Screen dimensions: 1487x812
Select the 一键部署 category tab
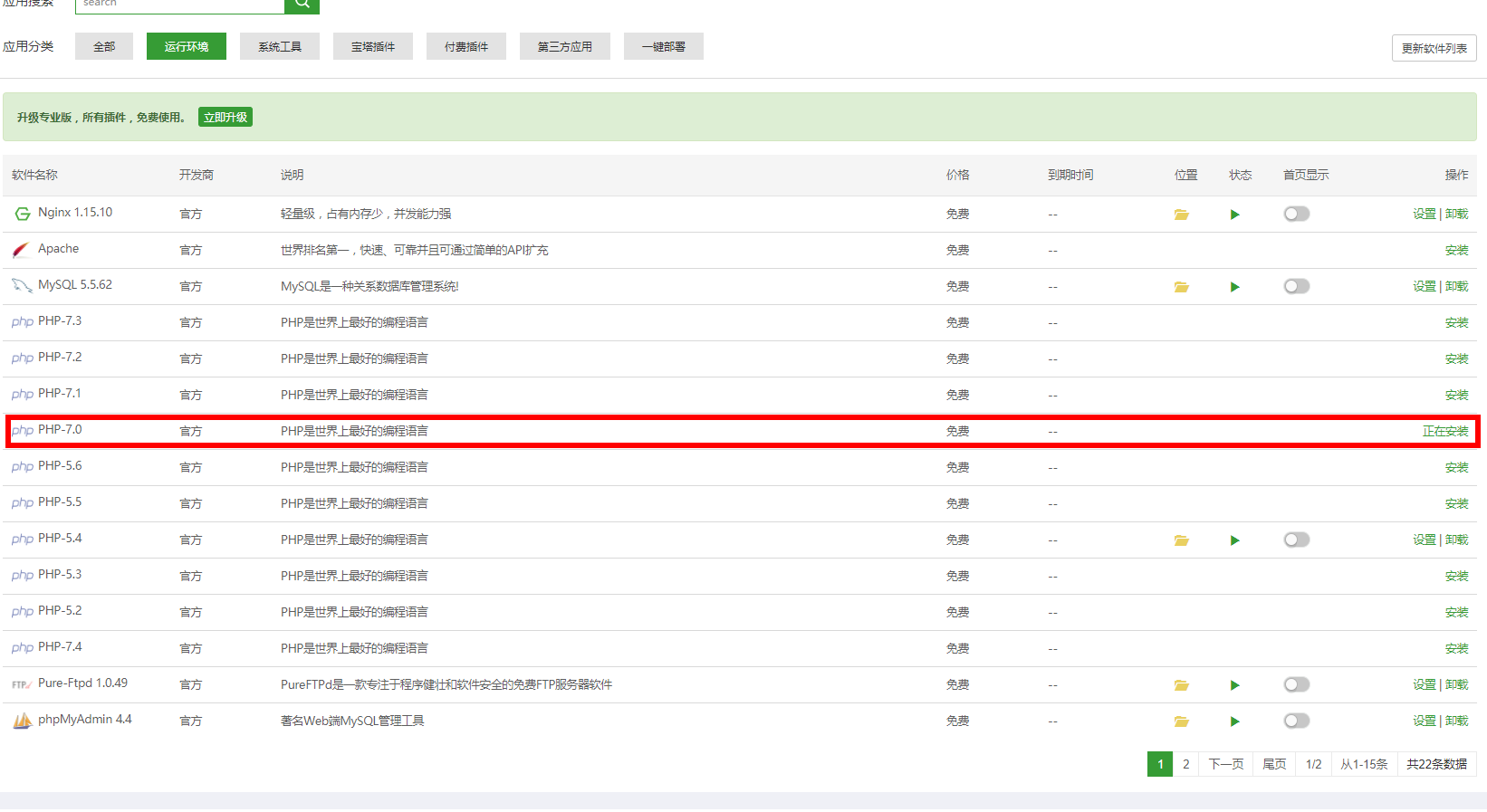[x=664, y=46]
